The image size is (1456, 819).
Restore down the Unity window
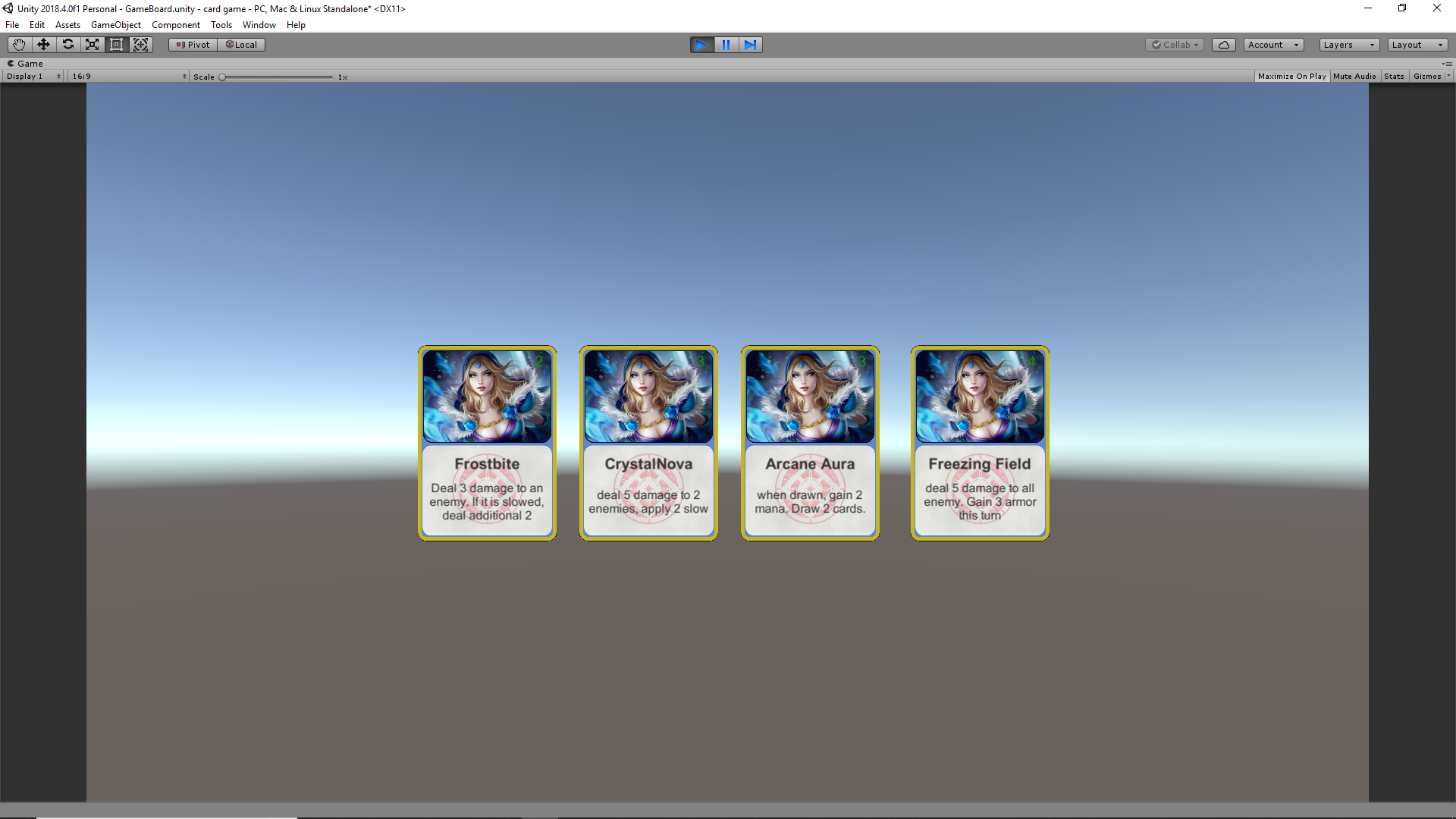coord(1402,8)
